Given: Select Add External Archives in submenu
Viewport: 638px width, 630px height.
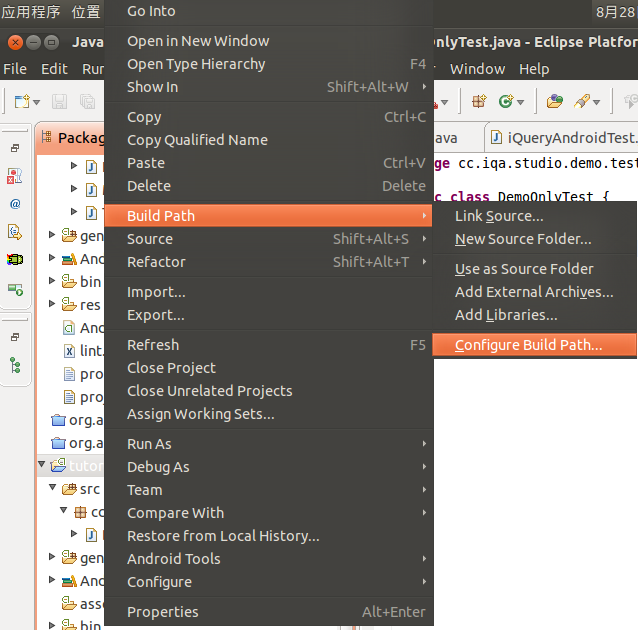Looking at the screenshot, I should 534,292.
